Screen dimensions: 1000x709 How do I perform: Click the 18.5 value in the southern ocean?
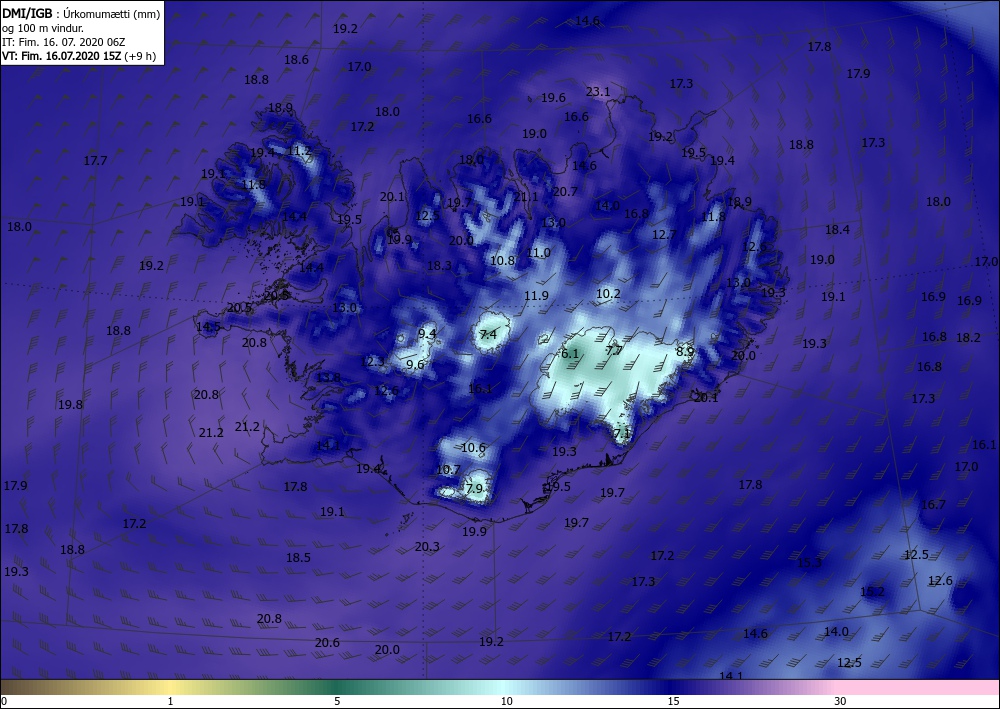tap(298, 558)
